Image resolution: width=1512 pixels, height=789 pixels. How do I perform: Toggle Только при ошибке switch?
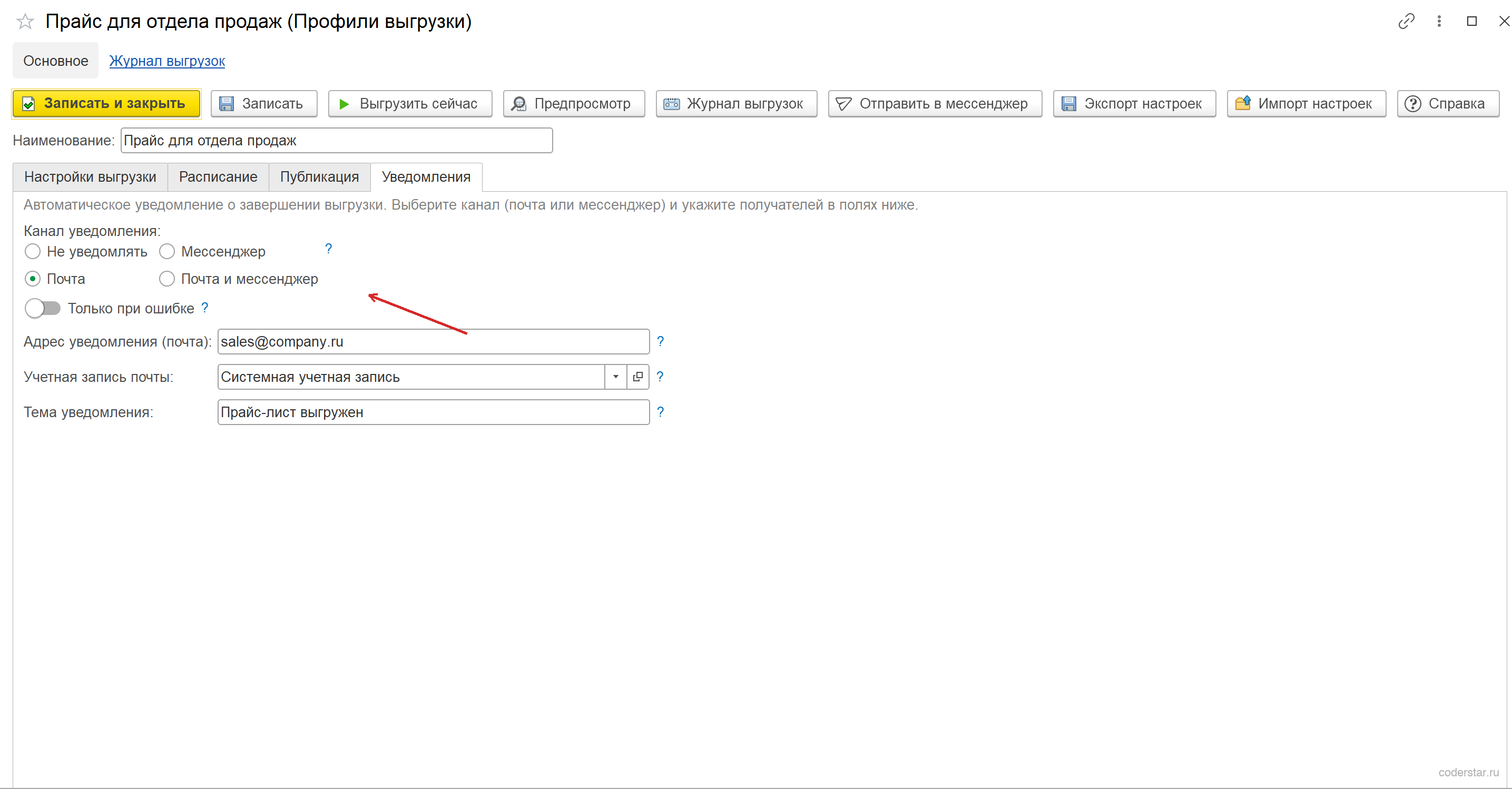43,309
